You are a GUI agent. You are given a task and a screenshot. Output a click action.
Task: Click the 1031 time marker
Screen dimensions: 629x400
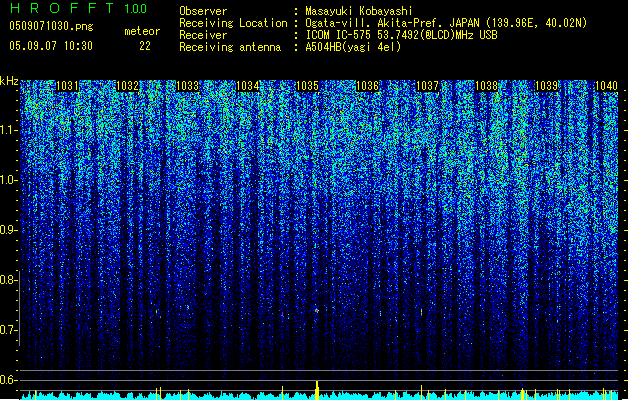pos(67,86)
